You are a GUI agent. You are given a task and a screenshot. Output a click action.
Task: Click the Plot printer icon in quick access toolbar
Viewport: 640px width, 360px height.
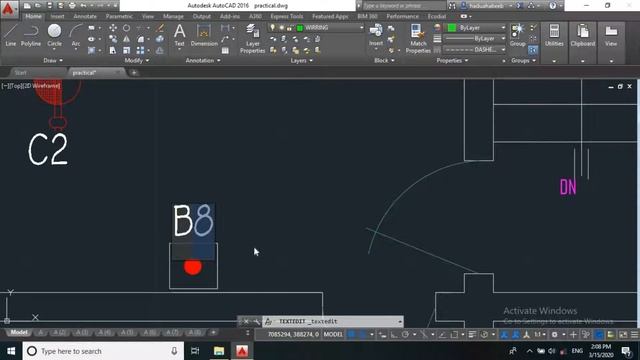coord(72,6)
